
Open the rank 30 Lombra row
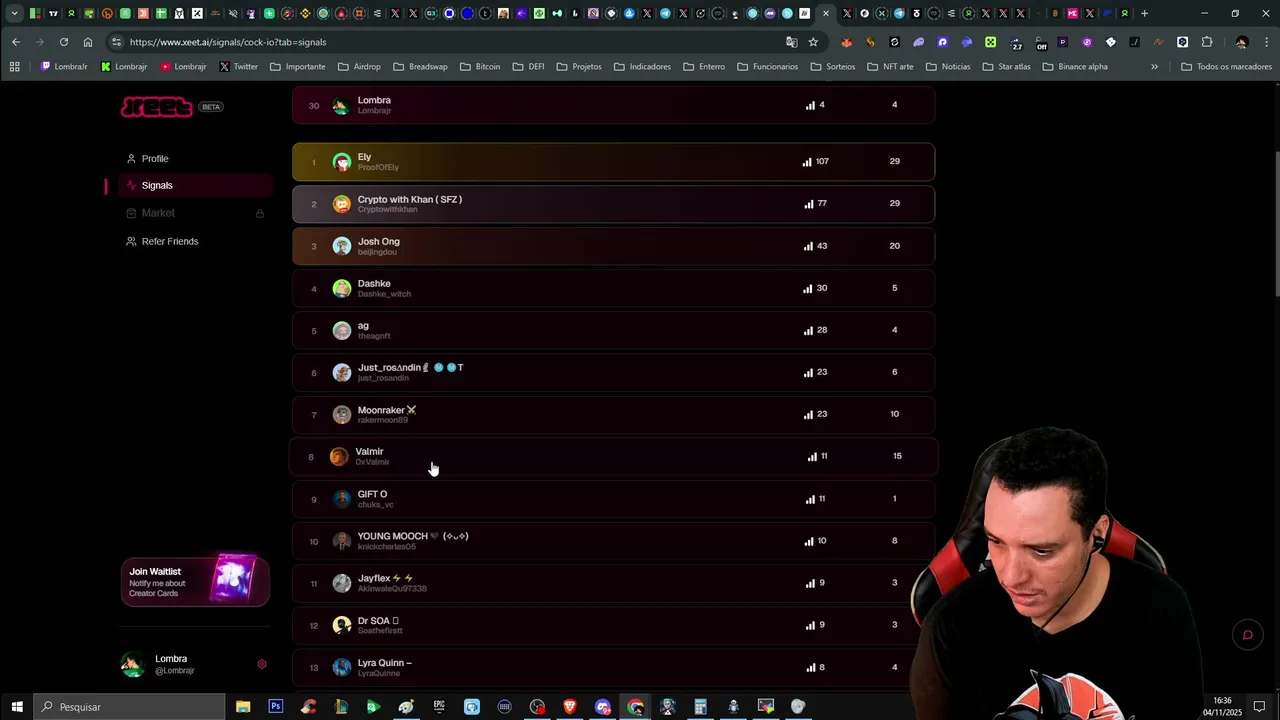pyautogui.click(x=613, y=105)
